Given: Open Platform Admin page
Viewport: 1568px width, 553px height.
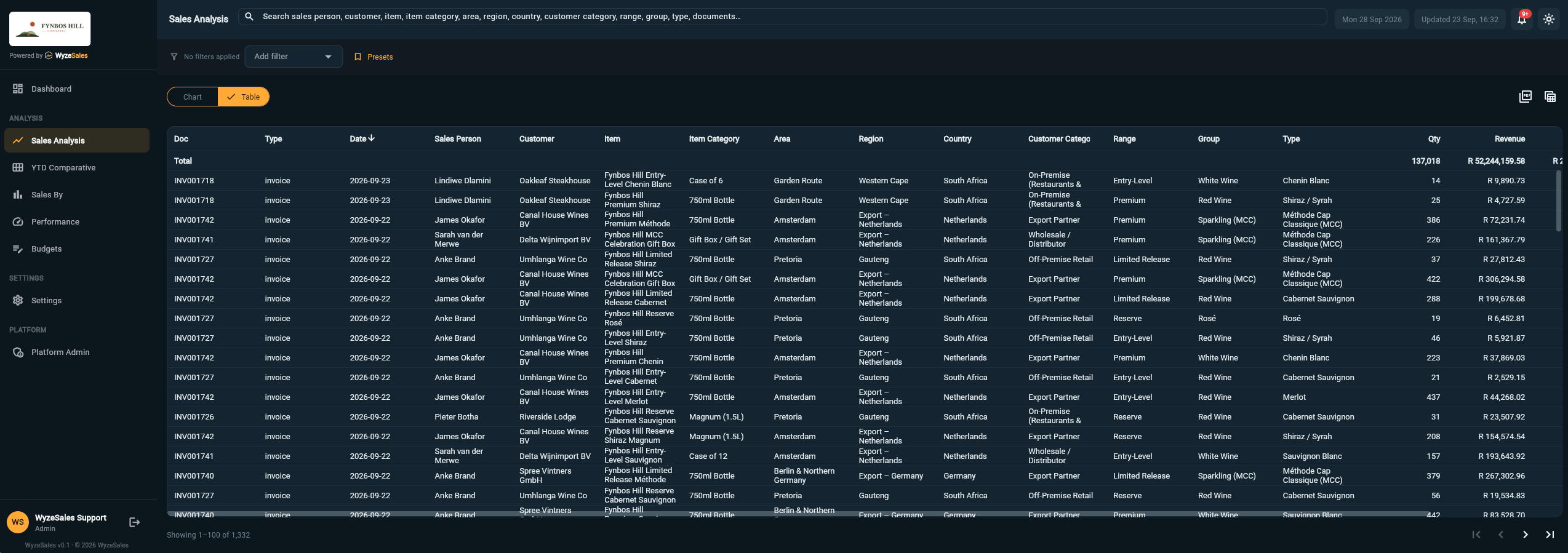Looking at the screenshot, I should [77, 352].
